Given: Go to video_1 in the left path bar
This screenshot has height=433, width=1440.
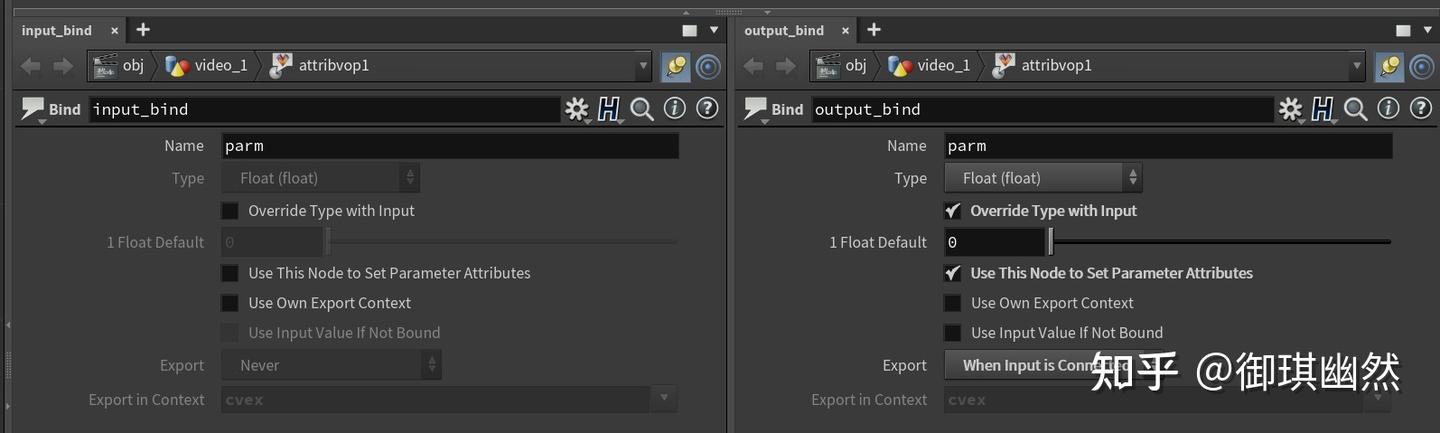Looking at the screenshot, I should pos(208,66).
